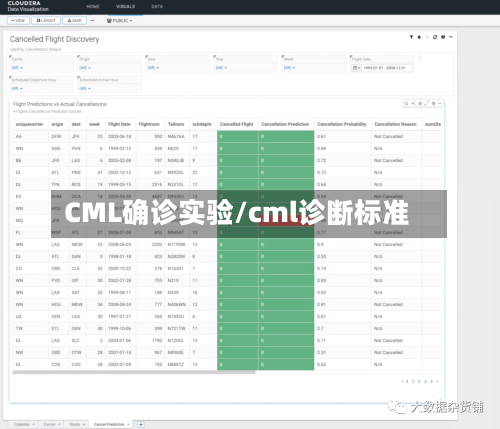The height and width of the screenshot is (429, 500).
Task: Sort by the uniquecarrier column header
Action: coord(29,124)
